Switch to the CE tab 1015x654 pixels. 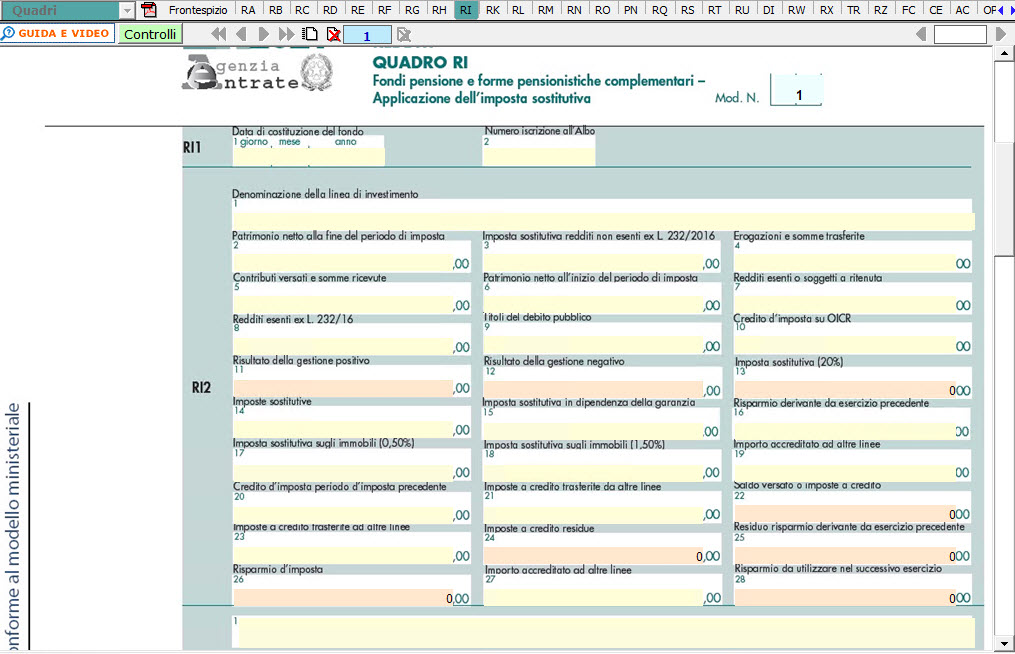tap(936, 10)
